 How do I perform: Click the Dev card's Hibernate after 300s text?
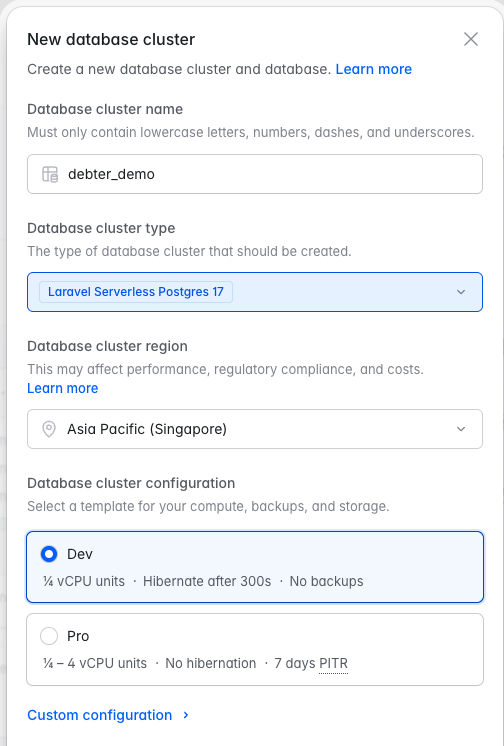click(207, 581)
